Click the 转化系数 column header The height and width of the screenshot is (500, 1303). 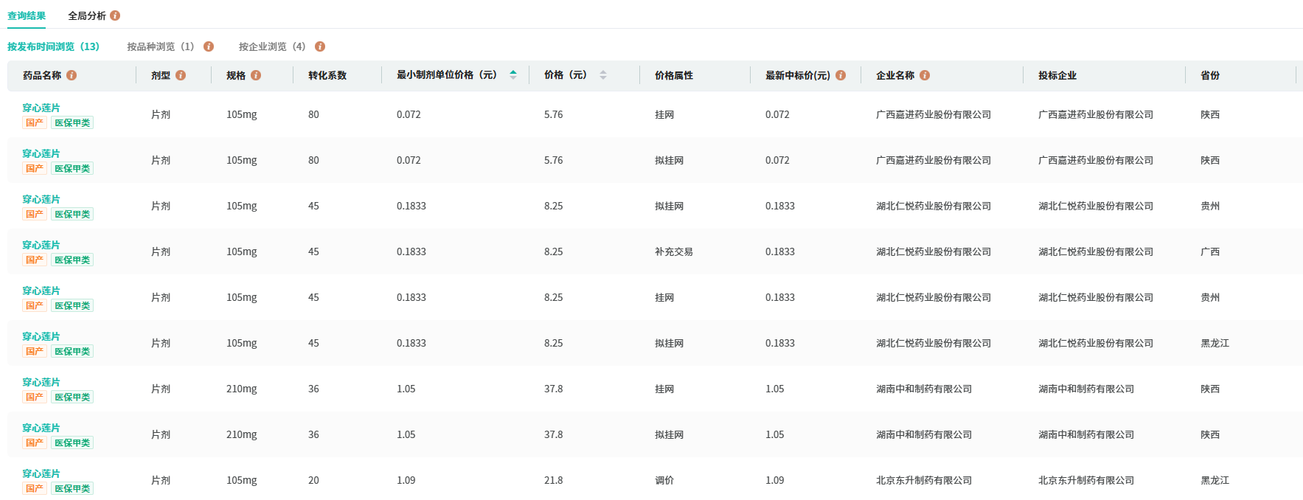[x=327, y=75]
